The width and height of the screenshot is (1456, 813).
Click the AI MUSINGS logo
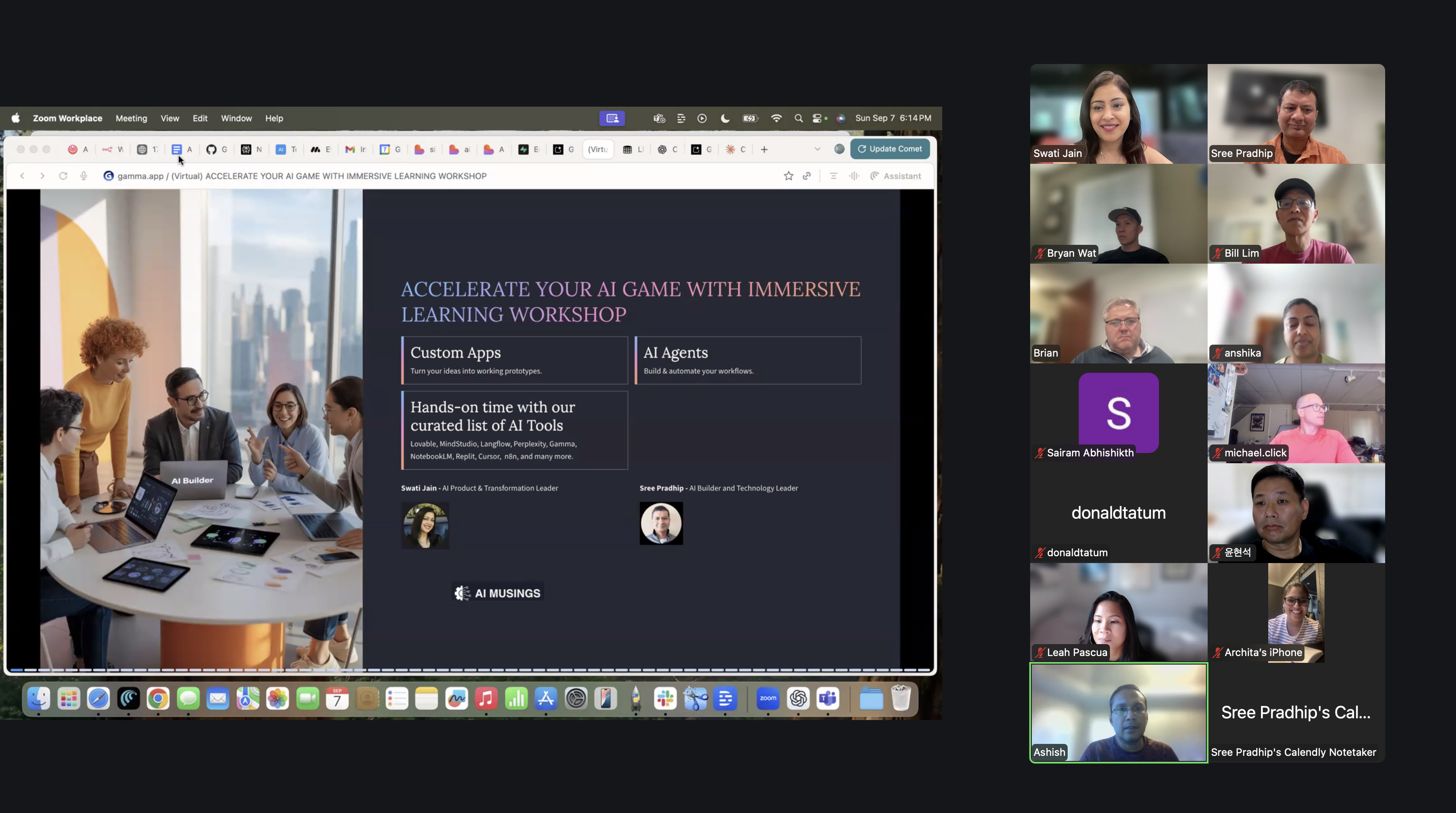tap(498, 593)
